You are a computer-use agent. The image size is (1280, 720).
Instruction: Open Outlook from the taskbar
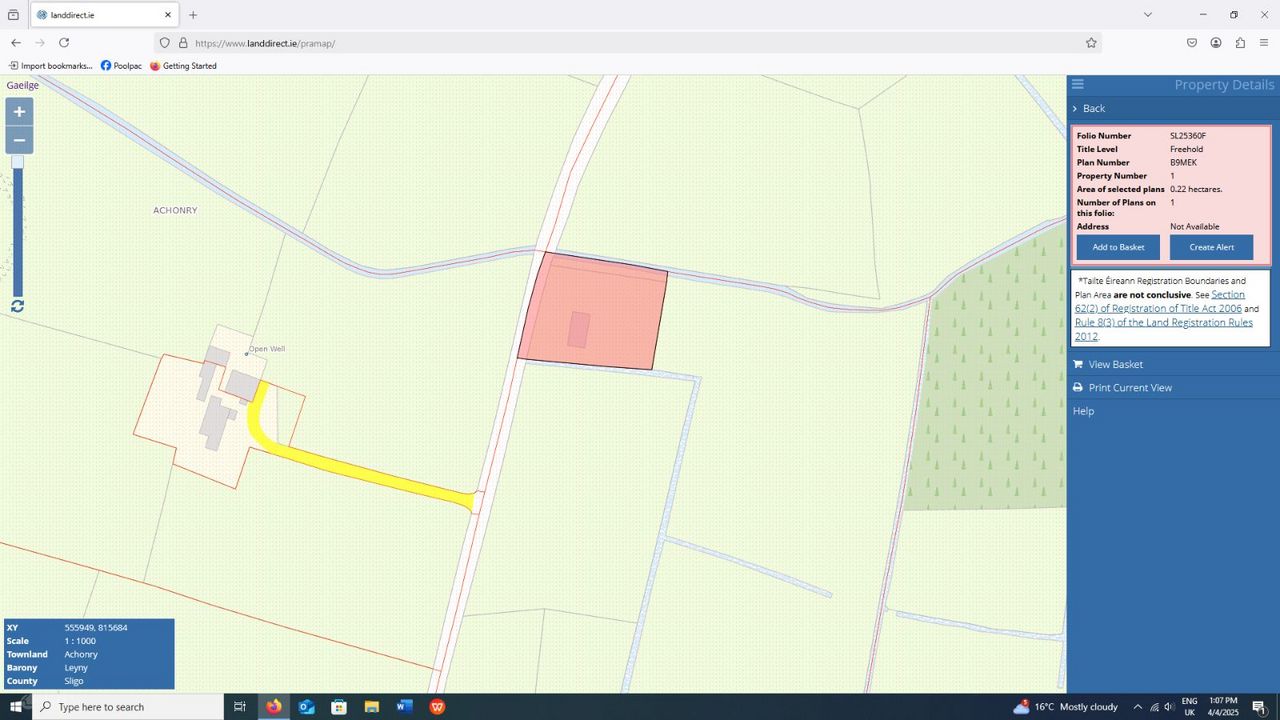click(306, 707)
